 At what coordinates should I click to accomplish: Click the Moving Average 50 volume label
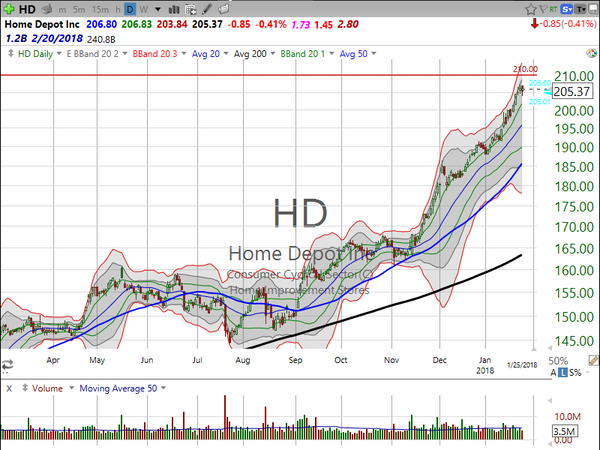pyautogui.click(x=118, y=388)
